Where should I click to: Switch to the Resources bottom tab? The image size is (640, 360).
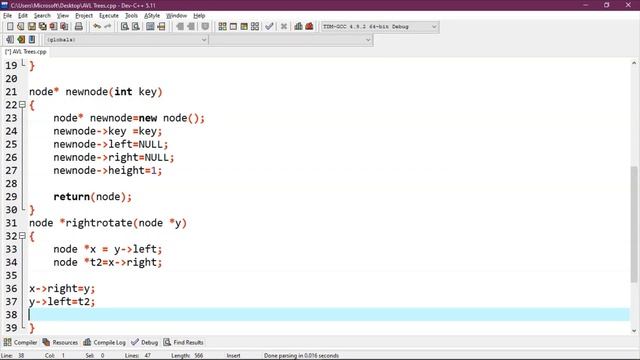tap(60, 342)
